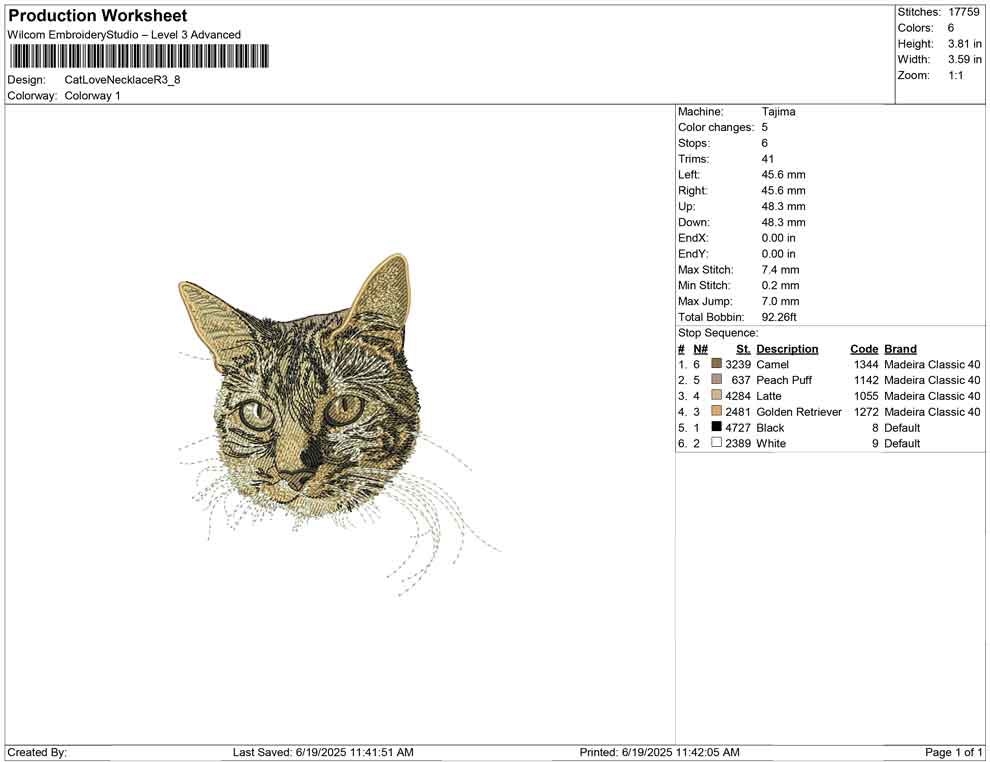The image size is (990, 762).
Task: Click the Peach Puff color swatch
Action: pyautogui.click(x=716, y=380)
